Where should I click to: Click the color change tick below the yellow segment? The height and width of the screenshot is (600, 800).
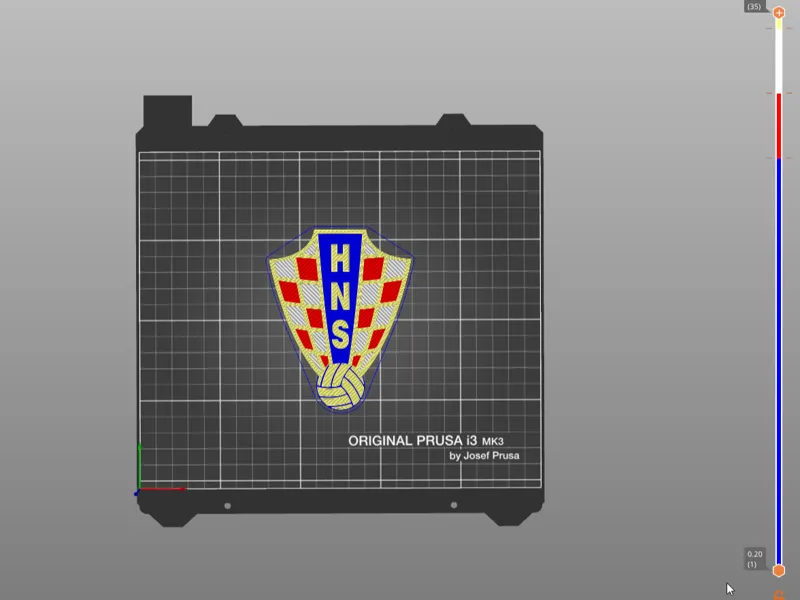pos(779,29)
